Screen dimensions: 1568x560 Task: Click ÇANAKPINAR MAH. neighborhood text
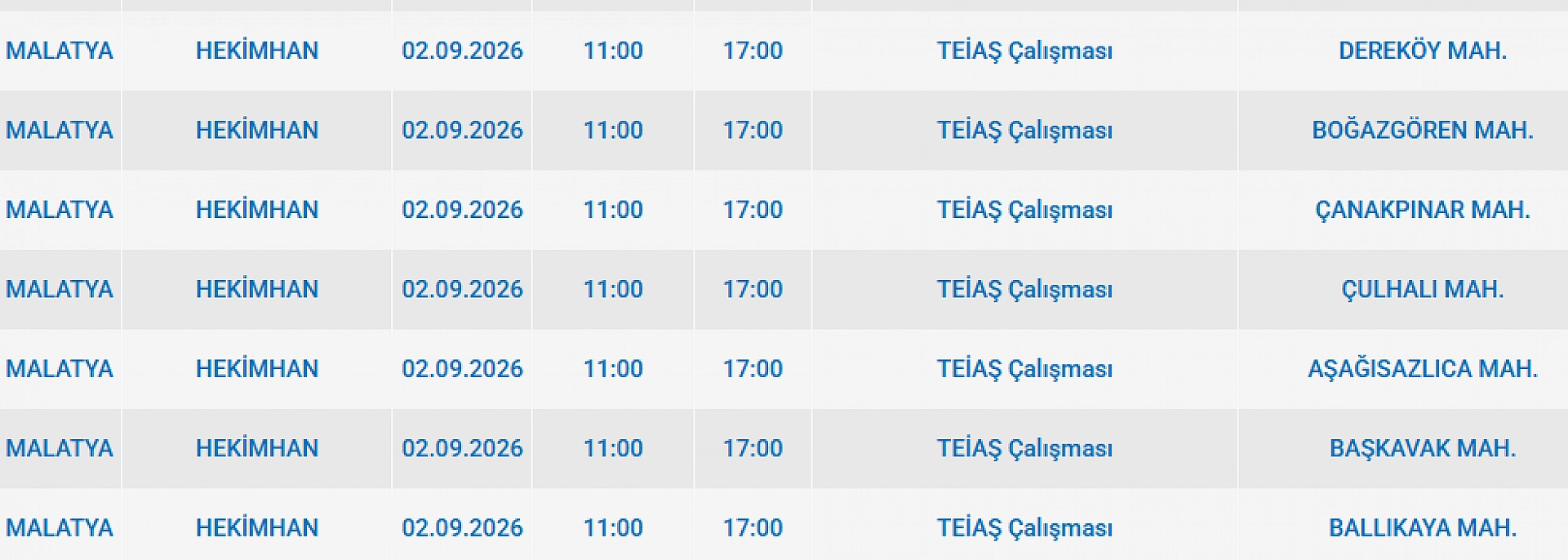1423,210
